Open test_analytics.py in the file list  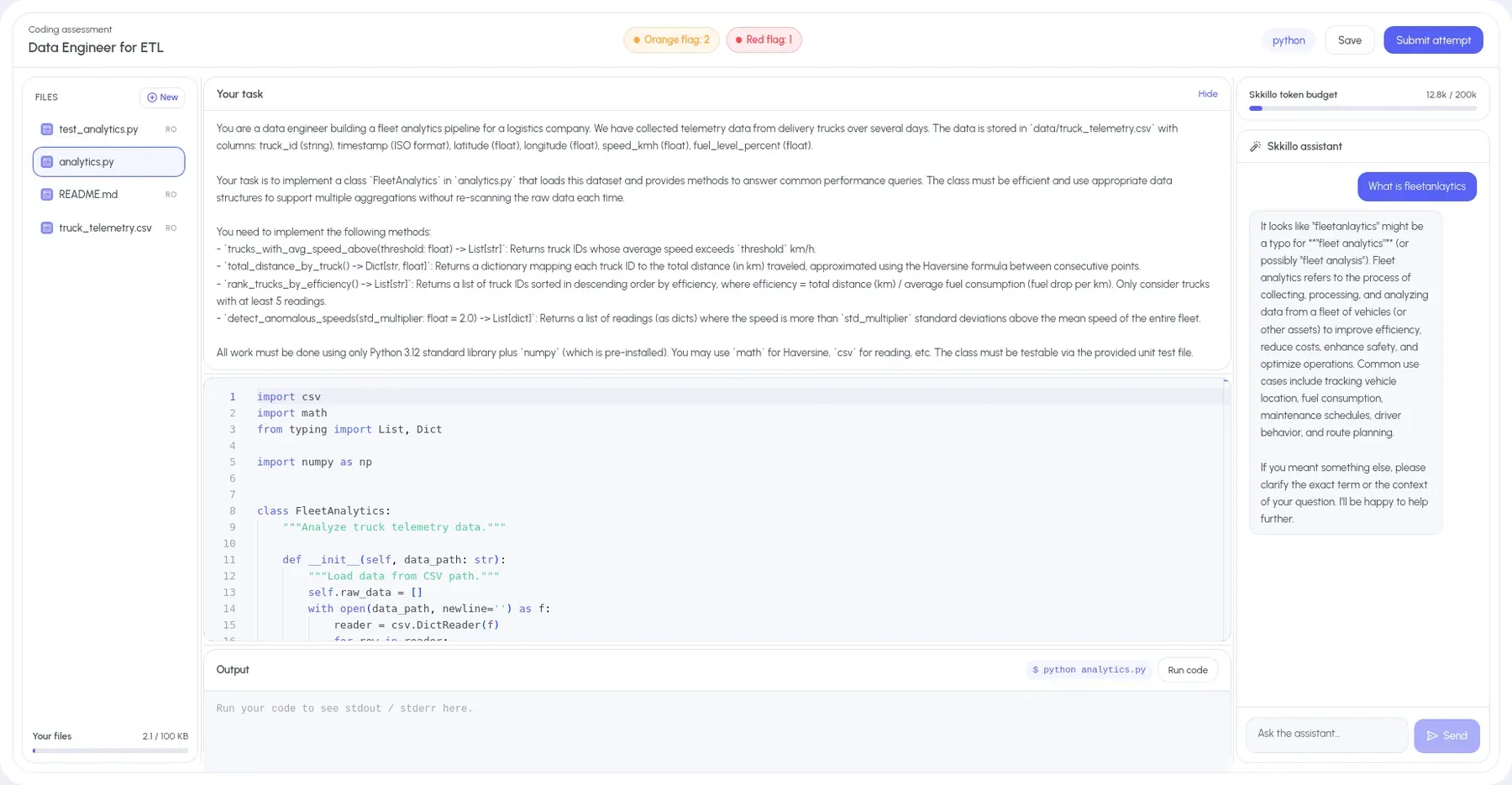tap(109, 129)
